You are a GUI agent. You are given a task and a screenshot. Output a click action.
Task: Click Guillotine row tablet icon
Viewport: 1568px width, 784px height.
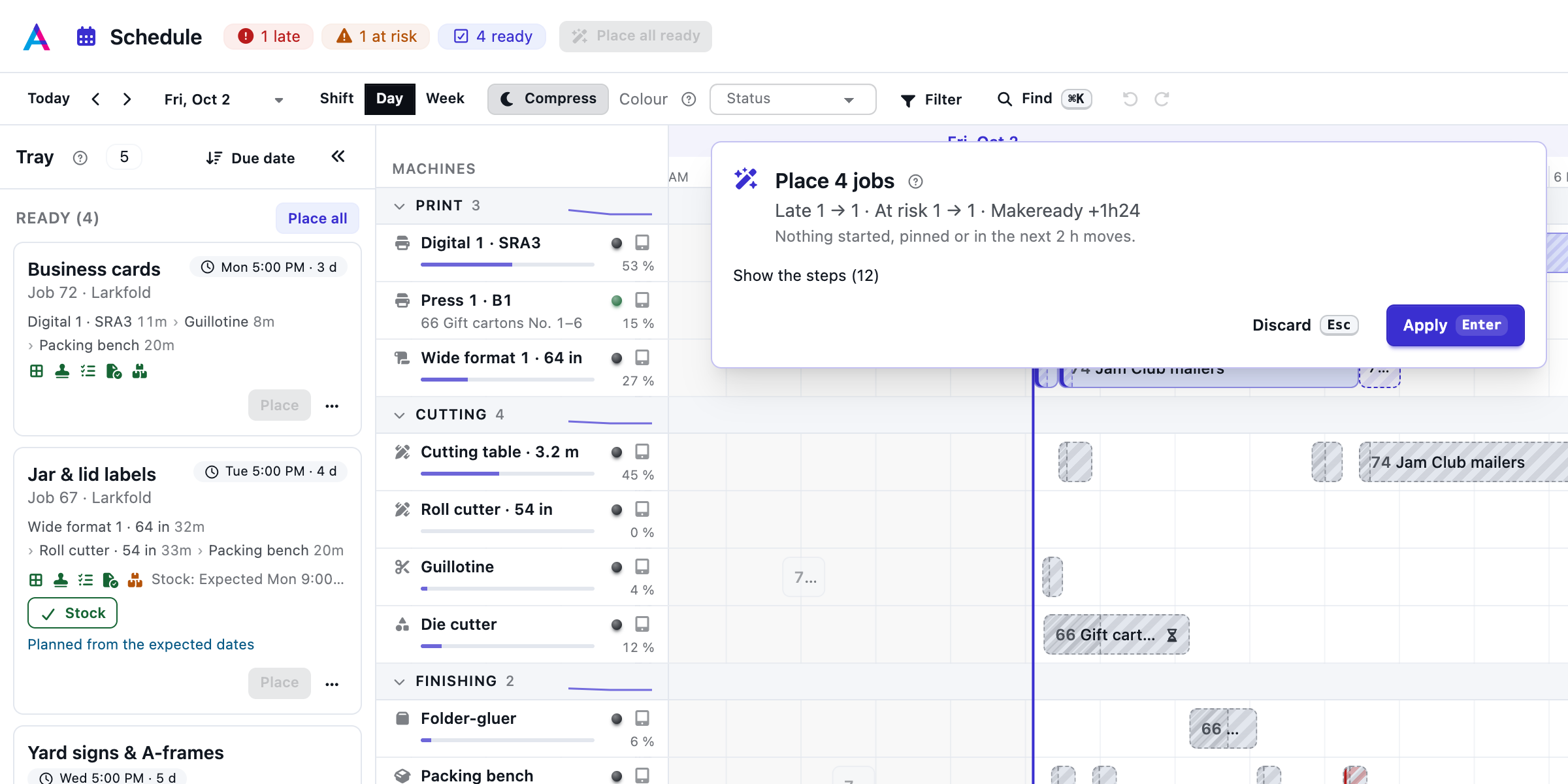642,567
